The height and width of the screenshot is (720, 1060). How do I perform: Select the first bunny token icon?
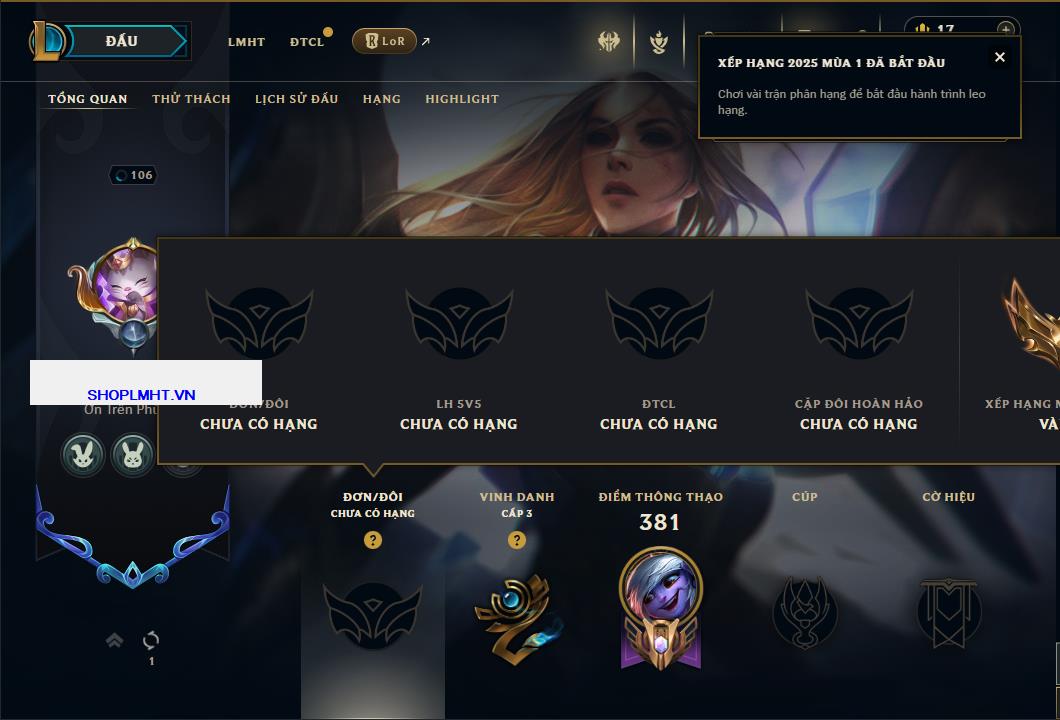coord(82,454)
